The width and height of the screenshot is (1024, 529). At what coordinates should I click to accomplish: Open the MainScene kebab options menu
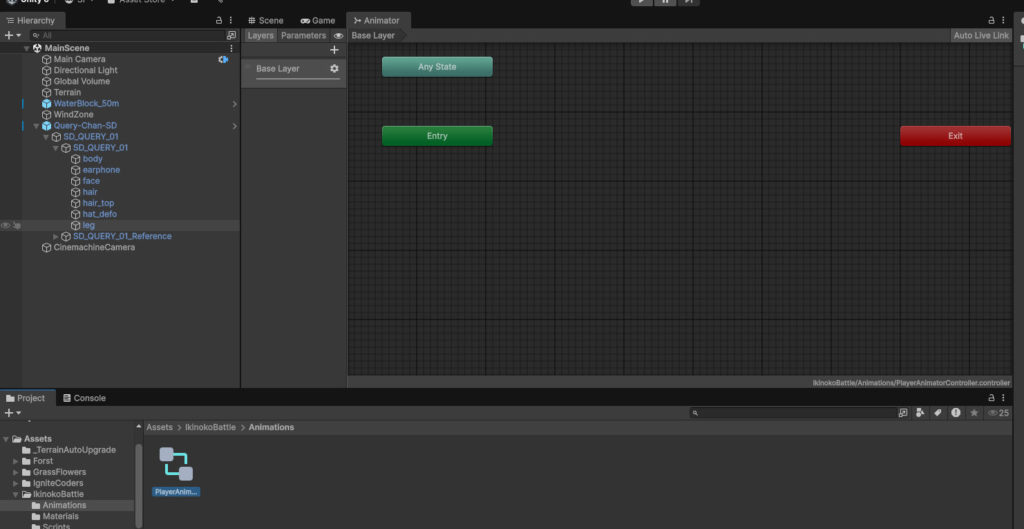tap(232, 48)
